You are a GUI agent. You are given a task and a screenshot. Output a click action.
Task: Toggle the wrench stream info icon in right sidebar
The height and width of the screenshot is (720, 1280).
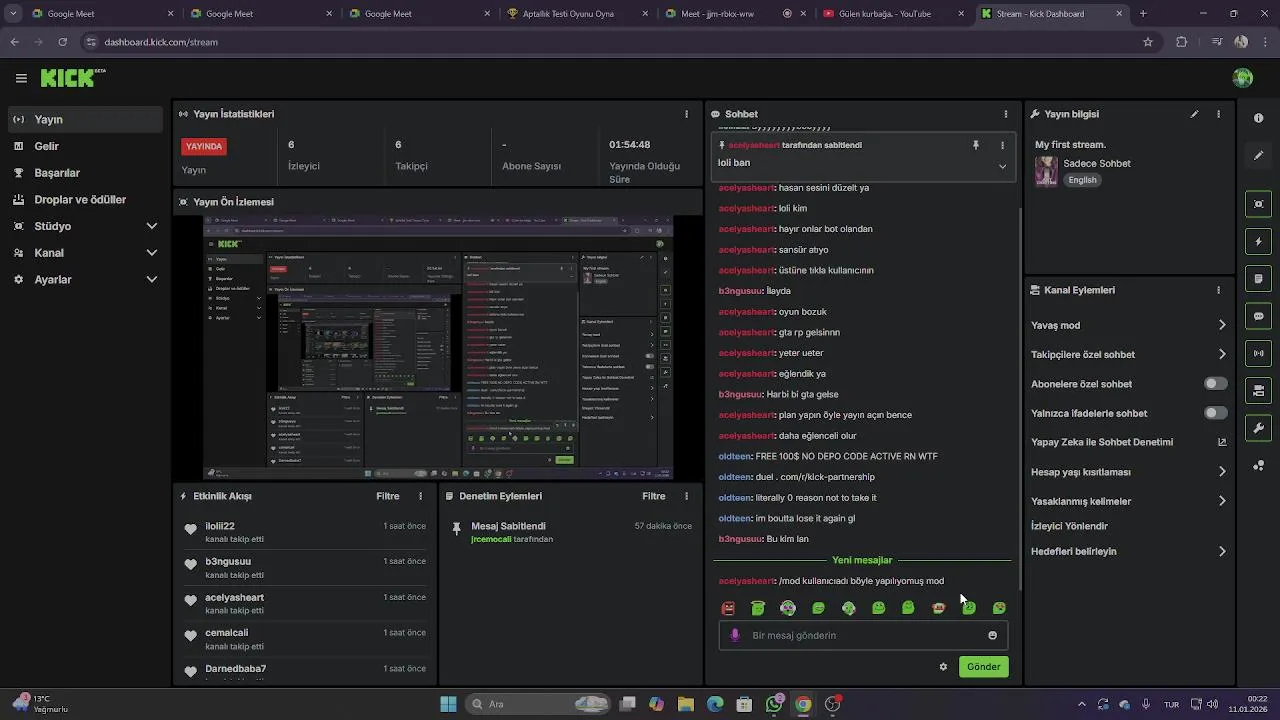tap(1258, 428)
